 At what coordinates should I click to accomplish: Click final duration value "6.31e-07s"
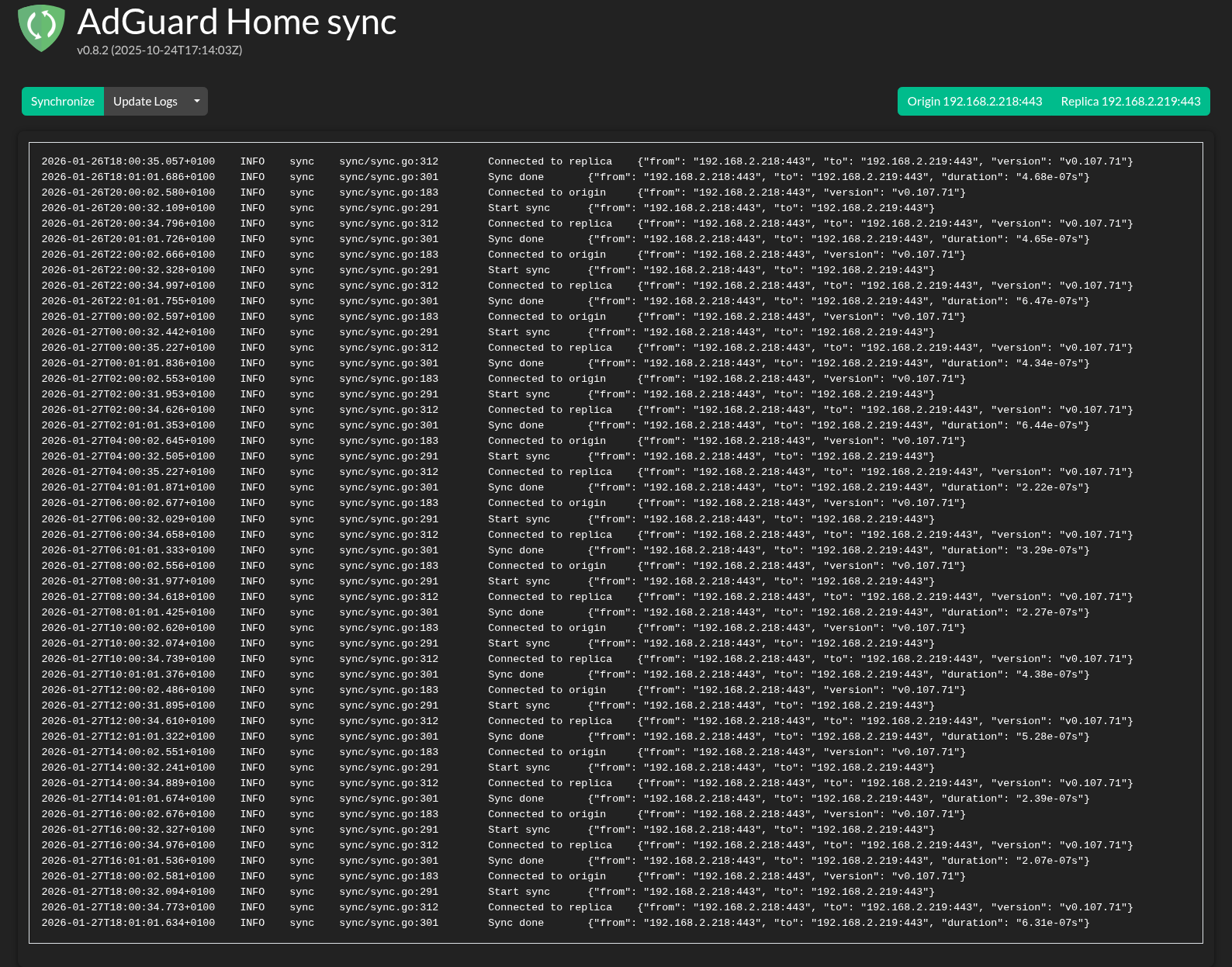(1050, 923)
